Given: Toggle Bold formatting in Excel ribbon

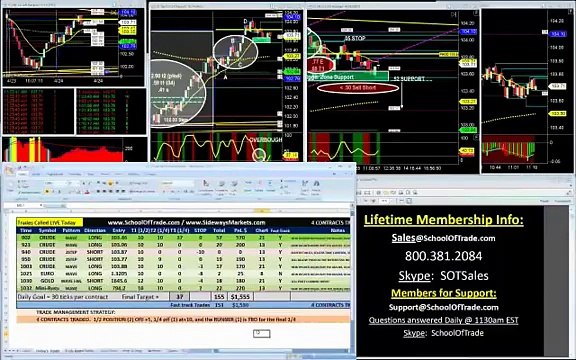Looking at the screenshot, I should (47, 191).
